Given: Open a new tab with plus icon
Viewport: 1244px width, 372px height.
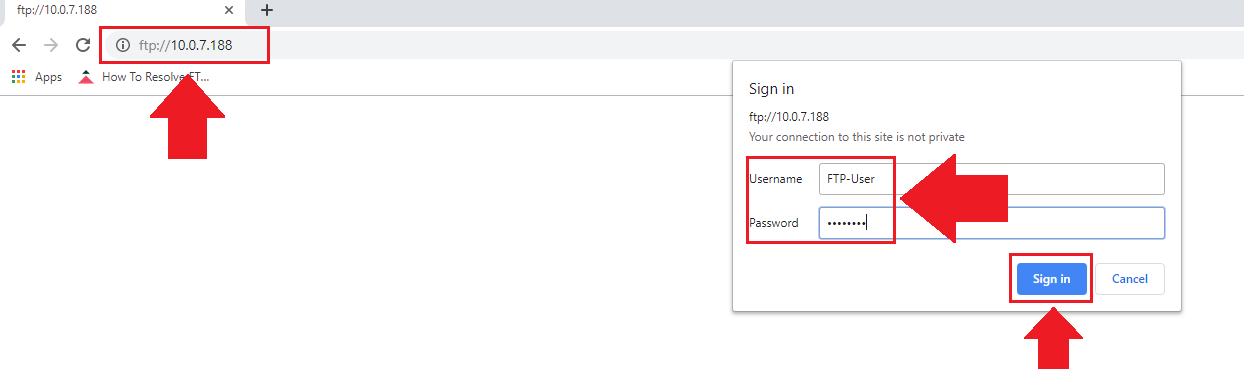Looking at the screenshot, I should click(x=267, y=10).
